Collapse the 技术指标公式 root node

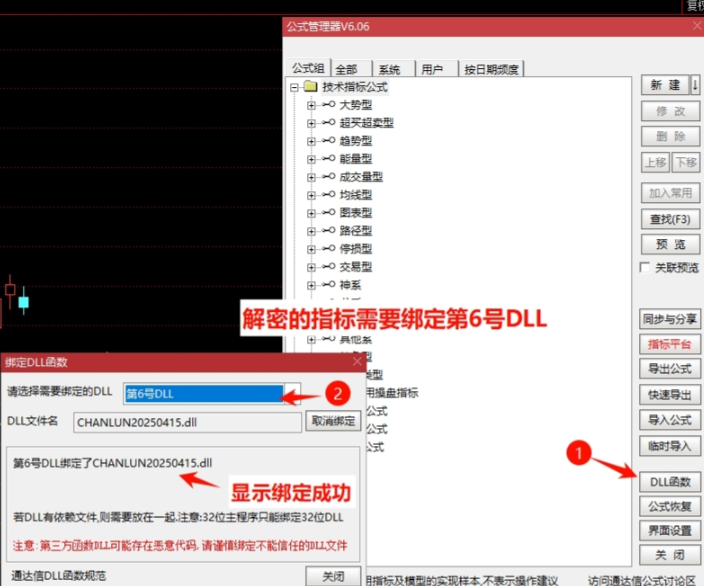coord(294,87)
